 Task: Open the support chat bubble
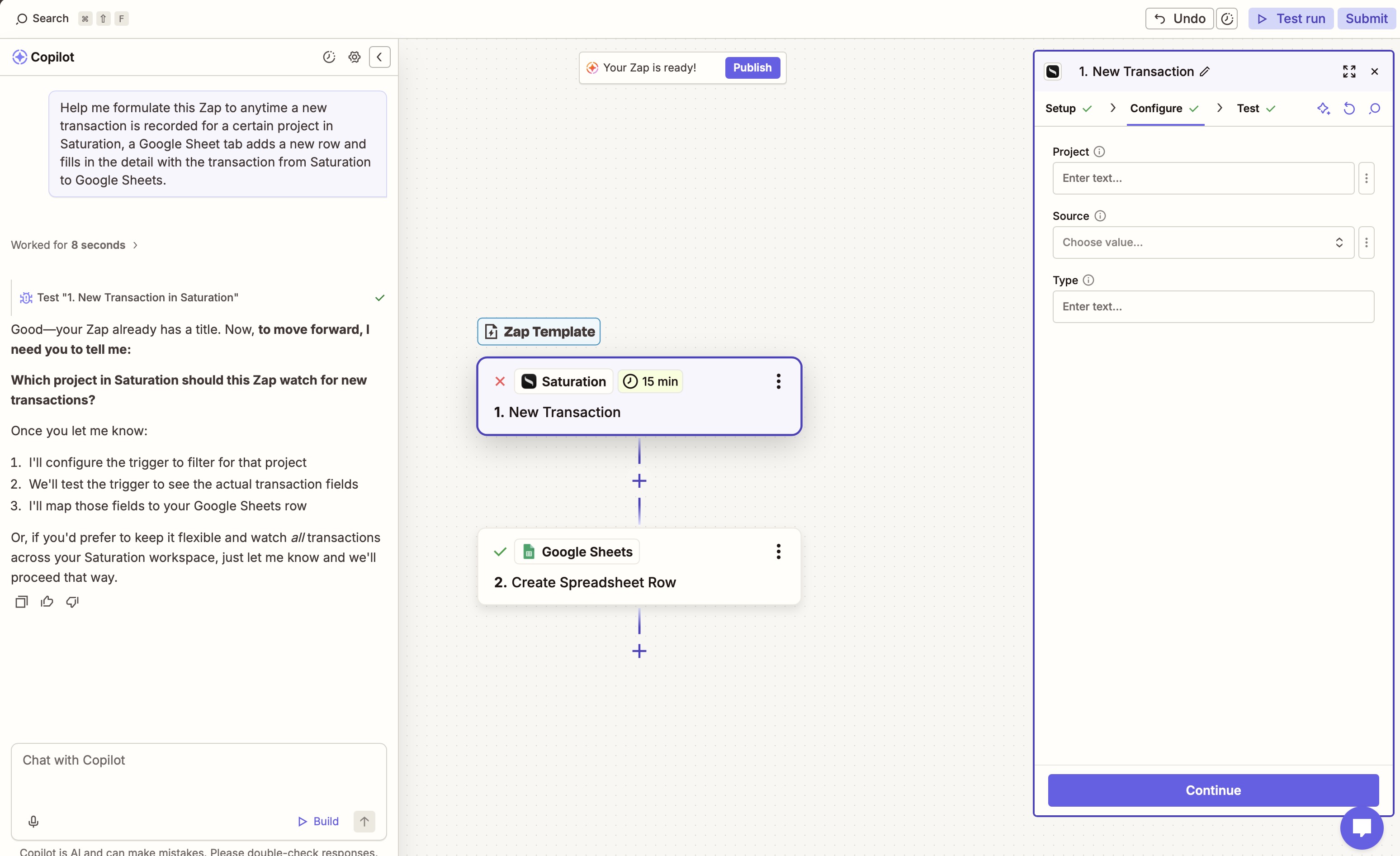point(1362,827)
